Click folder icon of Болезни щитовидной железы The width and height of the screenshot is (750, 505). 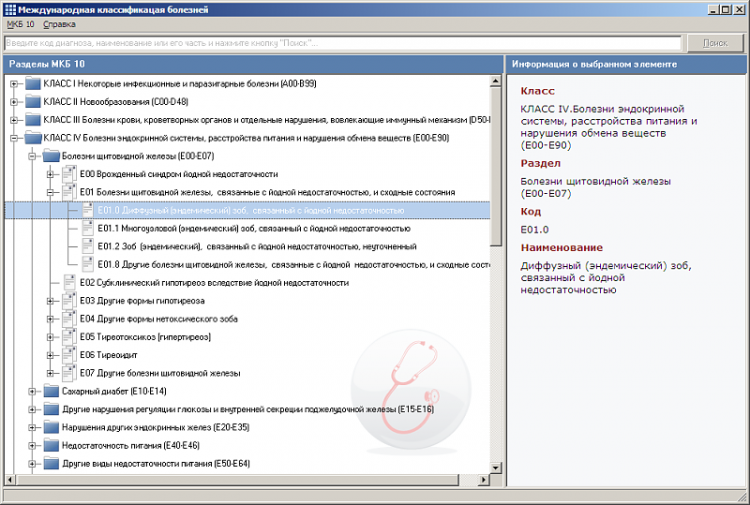pos(51,156)
